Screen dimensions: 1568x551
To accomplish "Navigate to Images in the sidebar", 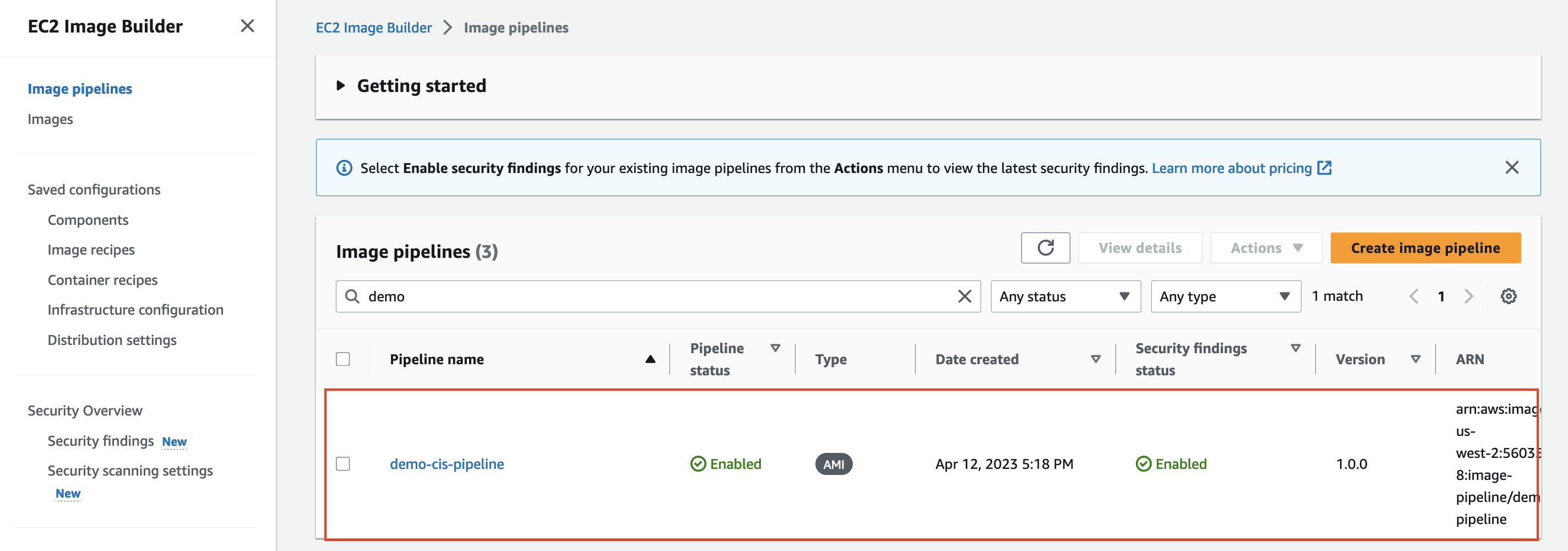I will [51, 119].
